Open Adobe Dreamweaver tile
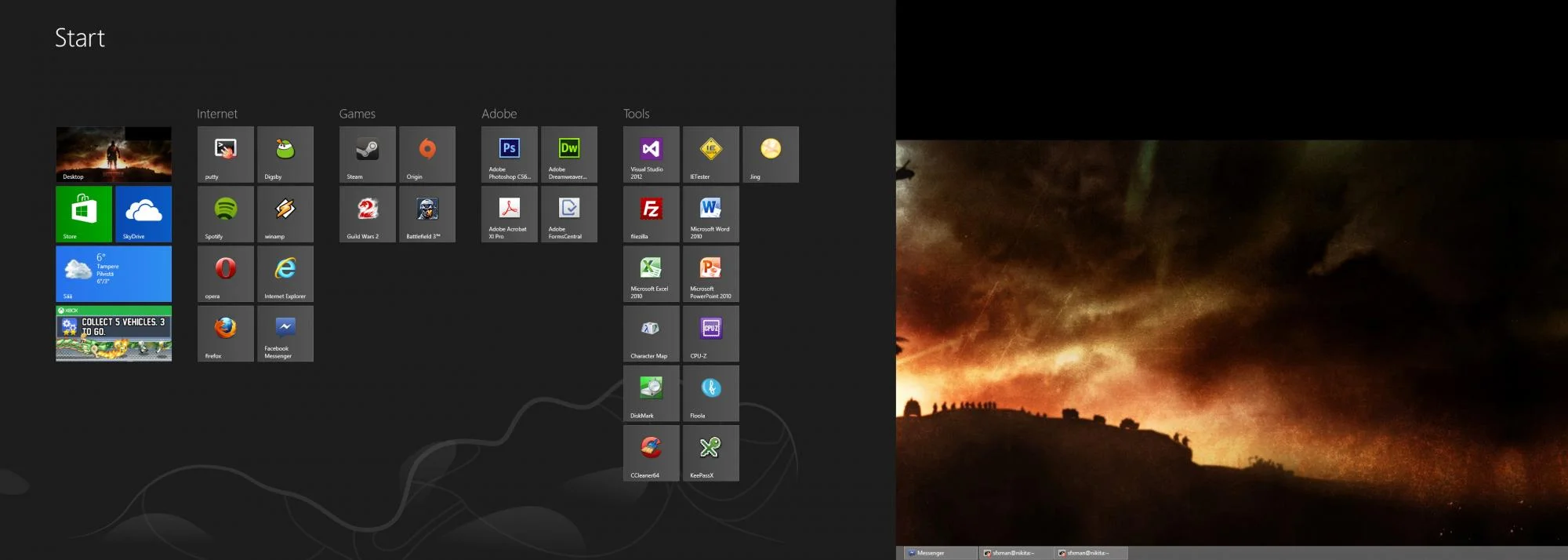Viewport: 1568px width, 560px height. pyautogui.click(x=568, y=155)
